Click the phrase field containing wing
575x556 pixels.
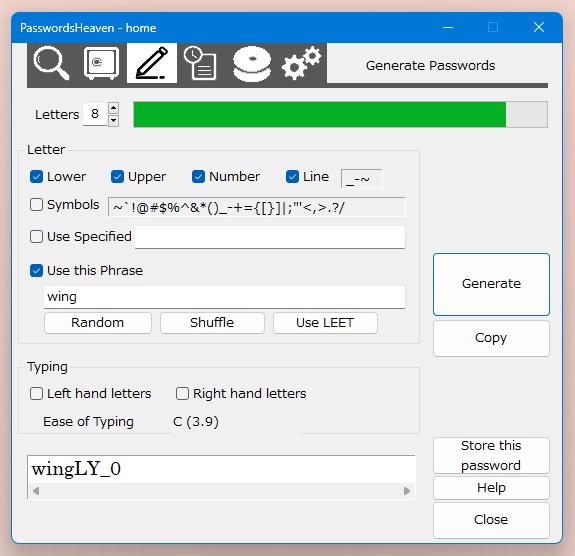coord(224,297)
